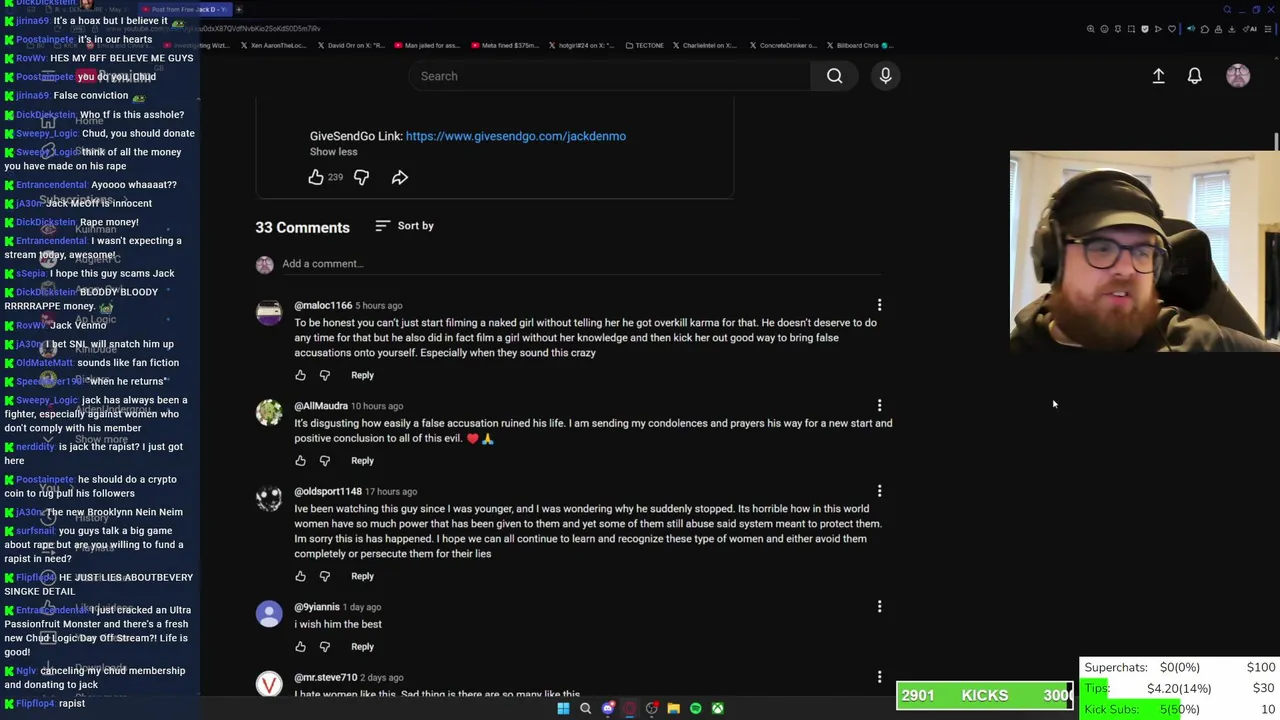Open @mr.steve710 profile avatar
Viewport: 1280px width, 720px height.
point(269,684)
